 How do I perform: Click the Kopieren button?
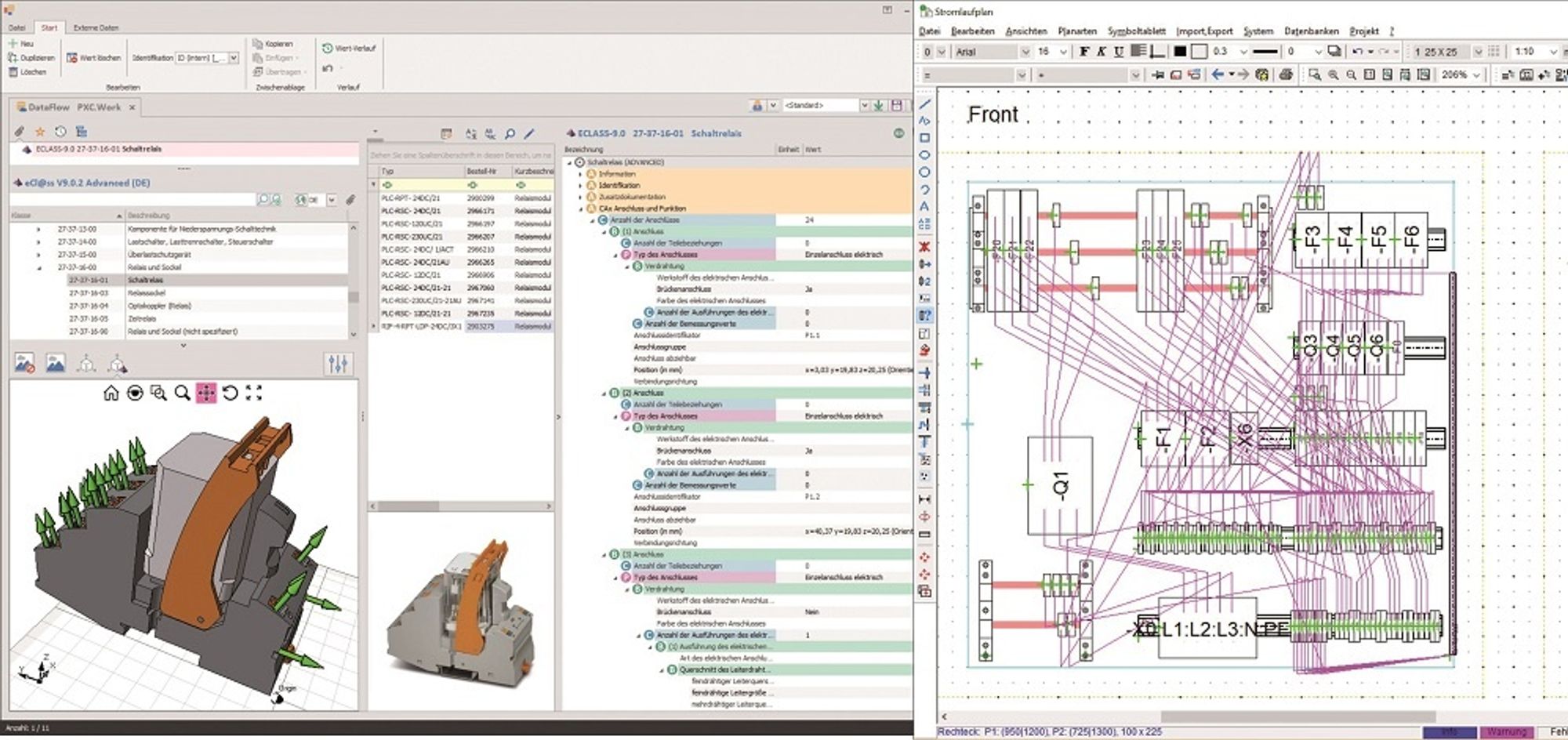273,44
